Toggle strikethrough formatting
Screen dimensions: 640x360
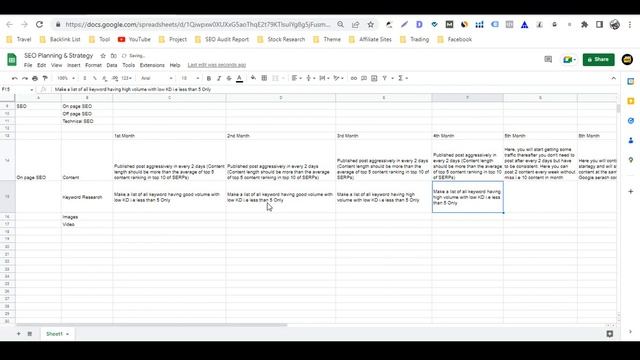[229, 78]
